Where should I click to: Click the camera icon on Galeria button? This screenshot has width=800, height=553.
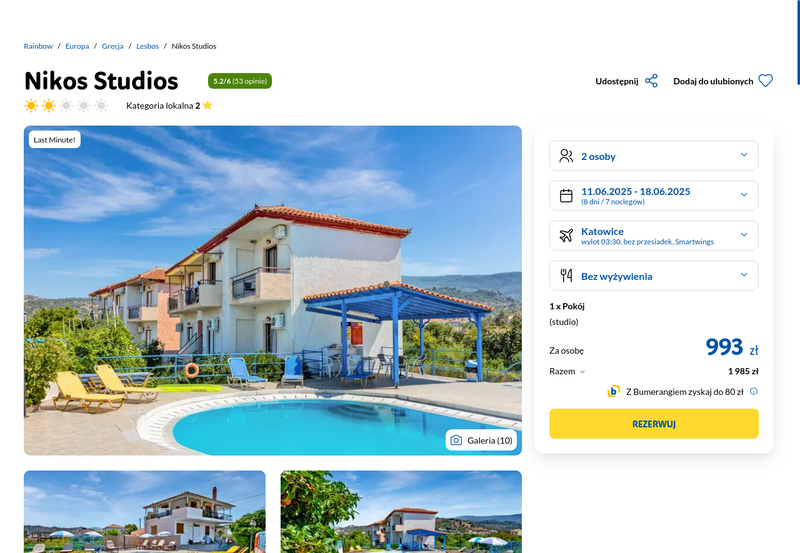click(x=456, y=440)
